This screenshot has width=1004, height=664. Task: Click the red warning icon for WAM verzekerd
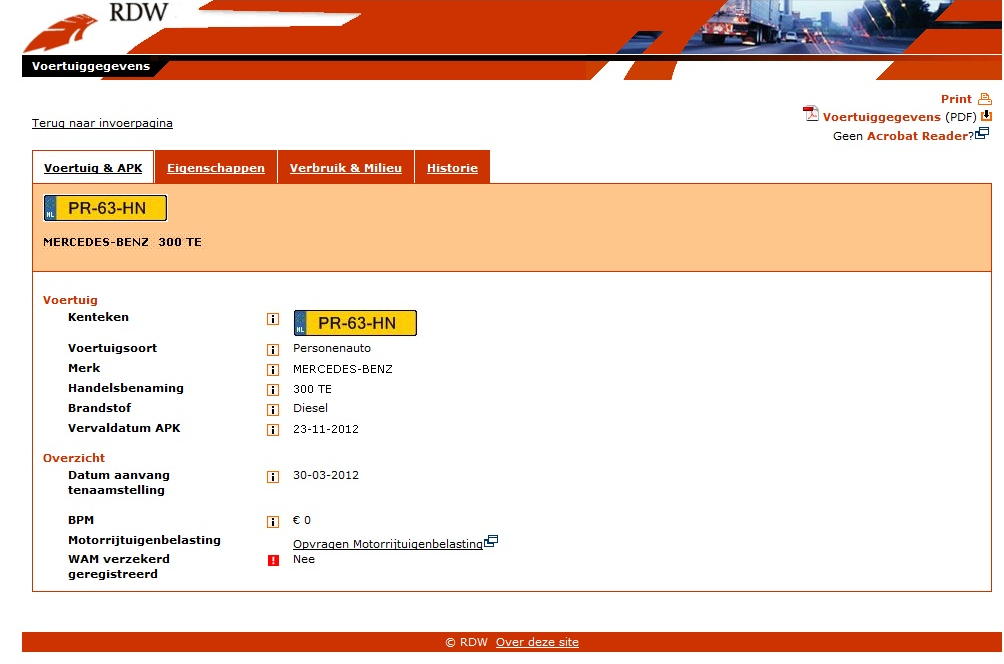[272, 561]
